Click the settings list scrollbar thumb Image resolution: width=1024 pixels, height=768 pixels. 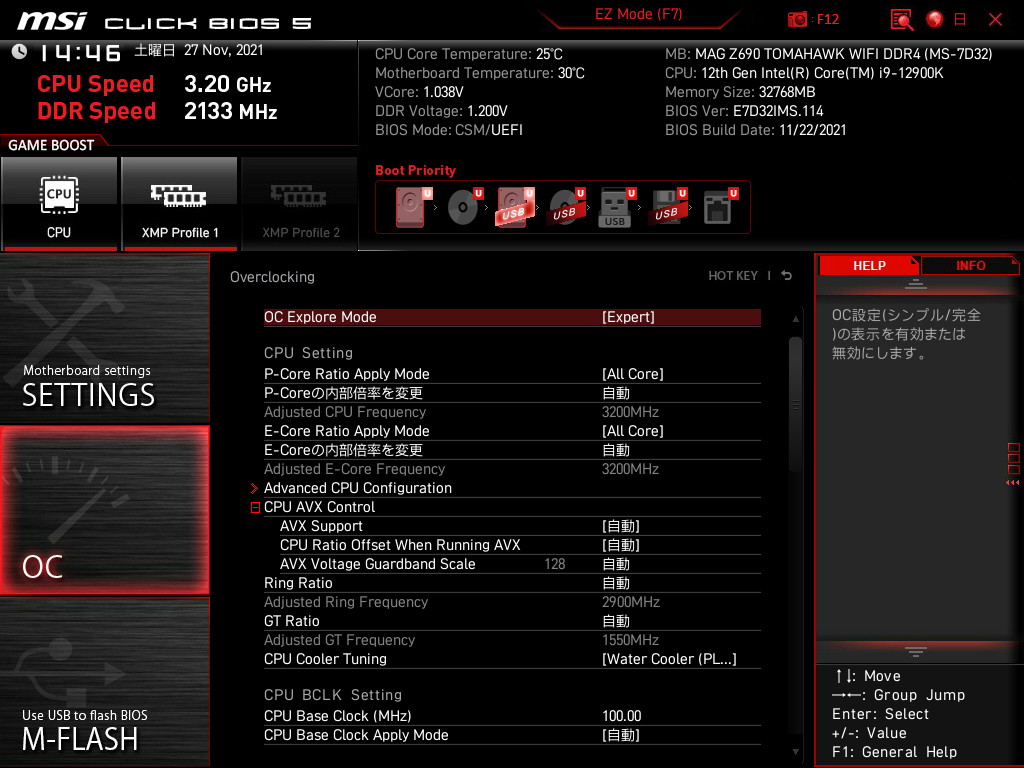click(x=795, y=405)
